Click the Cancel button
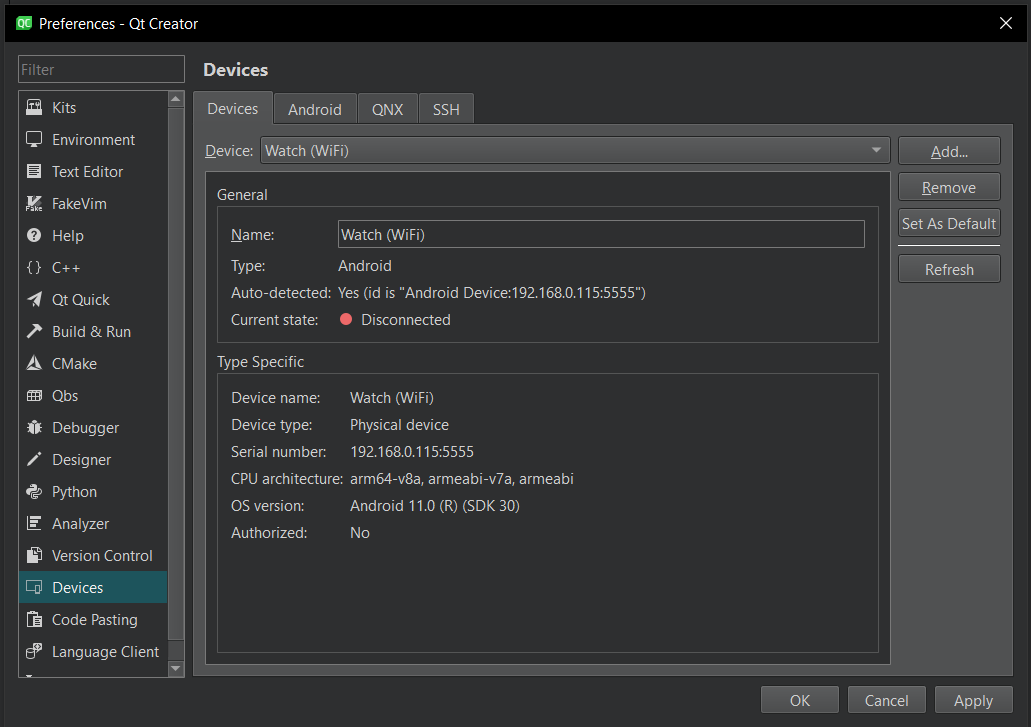This screenshot has height=727, width=1031. point(886,700)
